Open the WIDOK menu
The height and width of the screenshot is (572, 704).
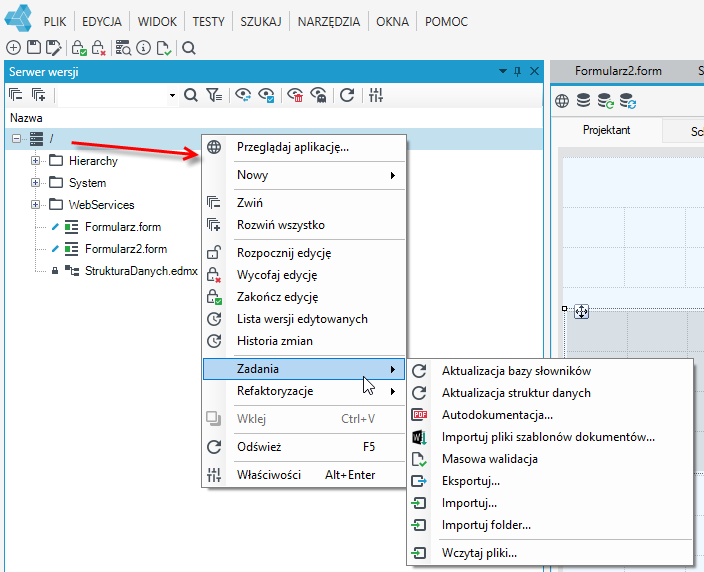point(157,22)
